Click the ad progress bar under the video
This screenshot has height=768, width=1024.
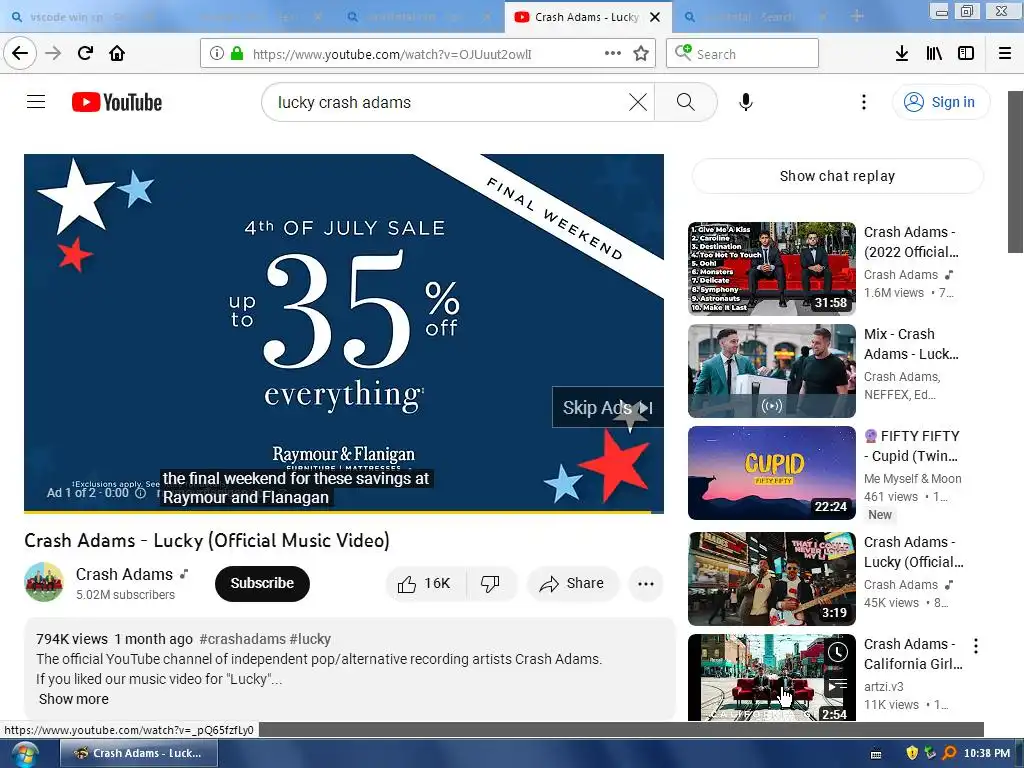pos(344,512)
